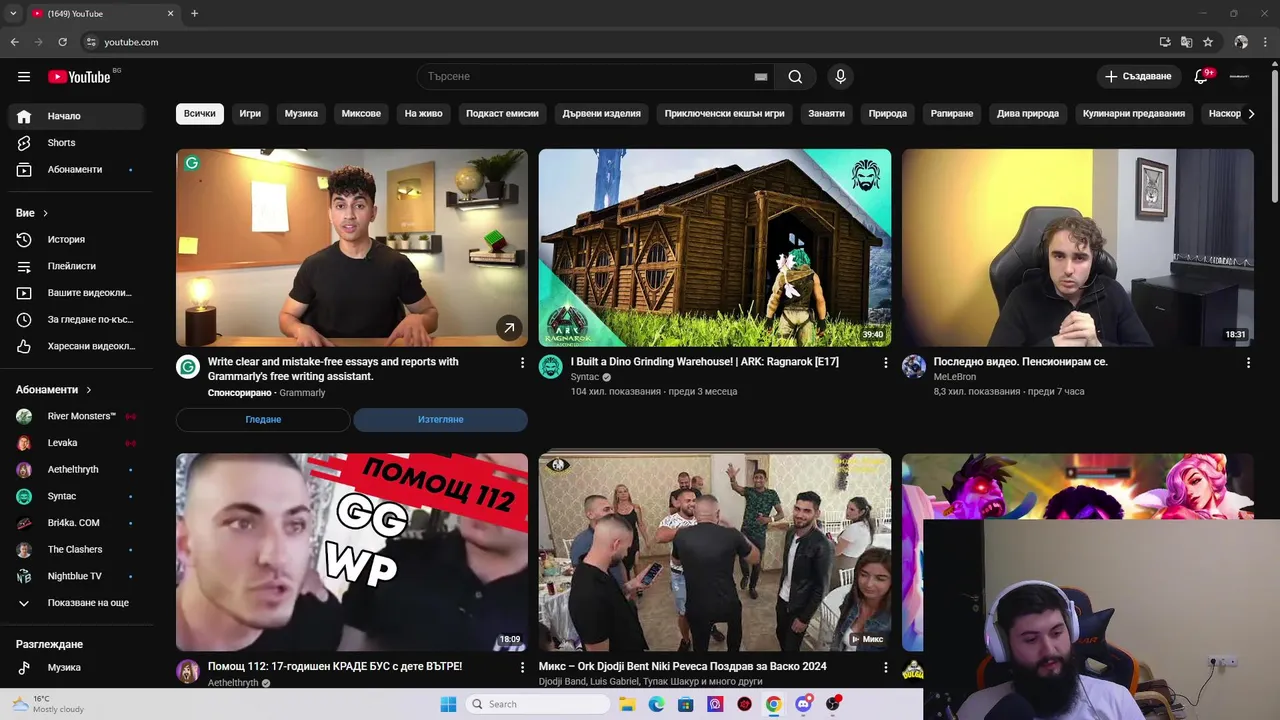The height and width of the screenshot is (720, 1280).
Task: Open notifications bell
Action: (1201, 76)
